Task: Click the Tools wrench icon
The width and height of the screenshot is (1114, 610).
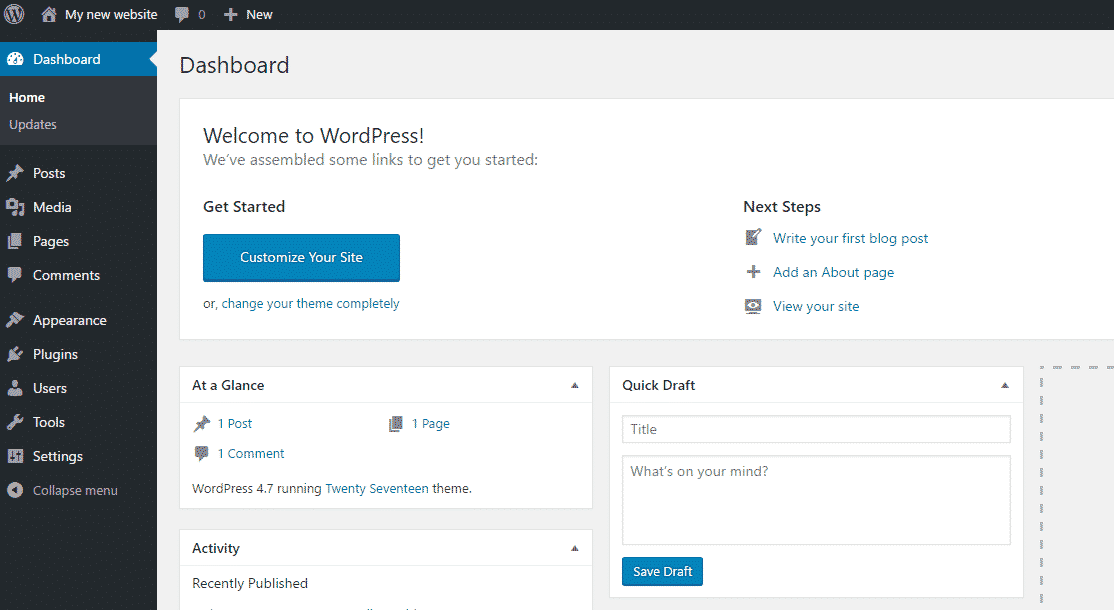Action: pos(15,423)
